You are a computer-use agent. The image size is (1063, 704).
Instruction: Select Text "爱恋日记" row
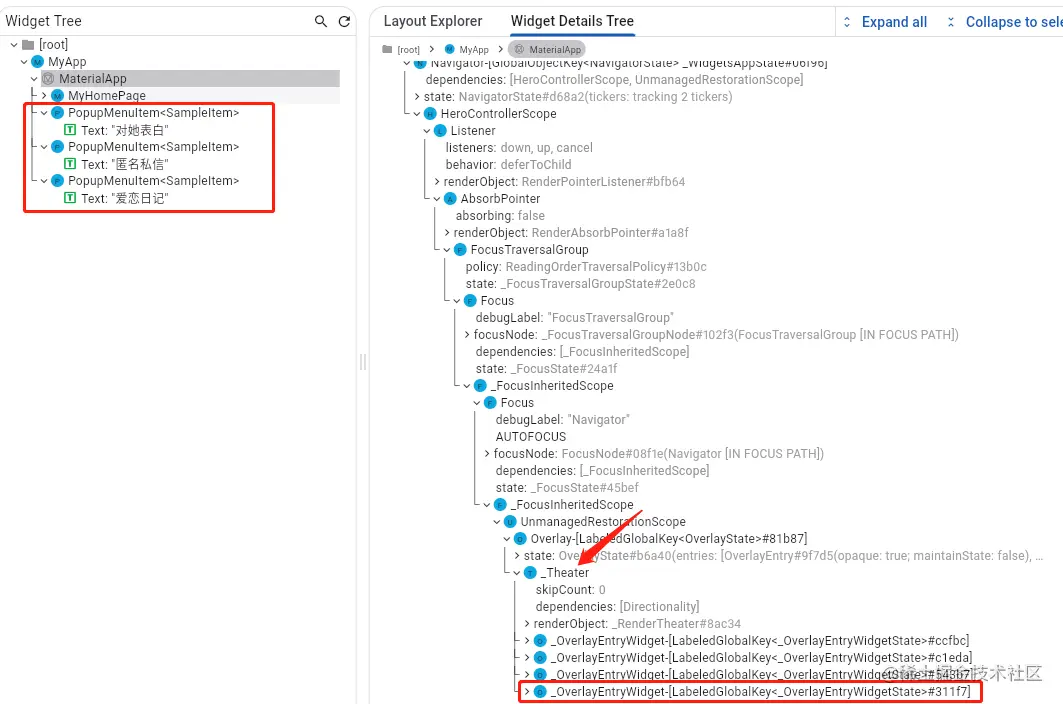tap(116, 198)
